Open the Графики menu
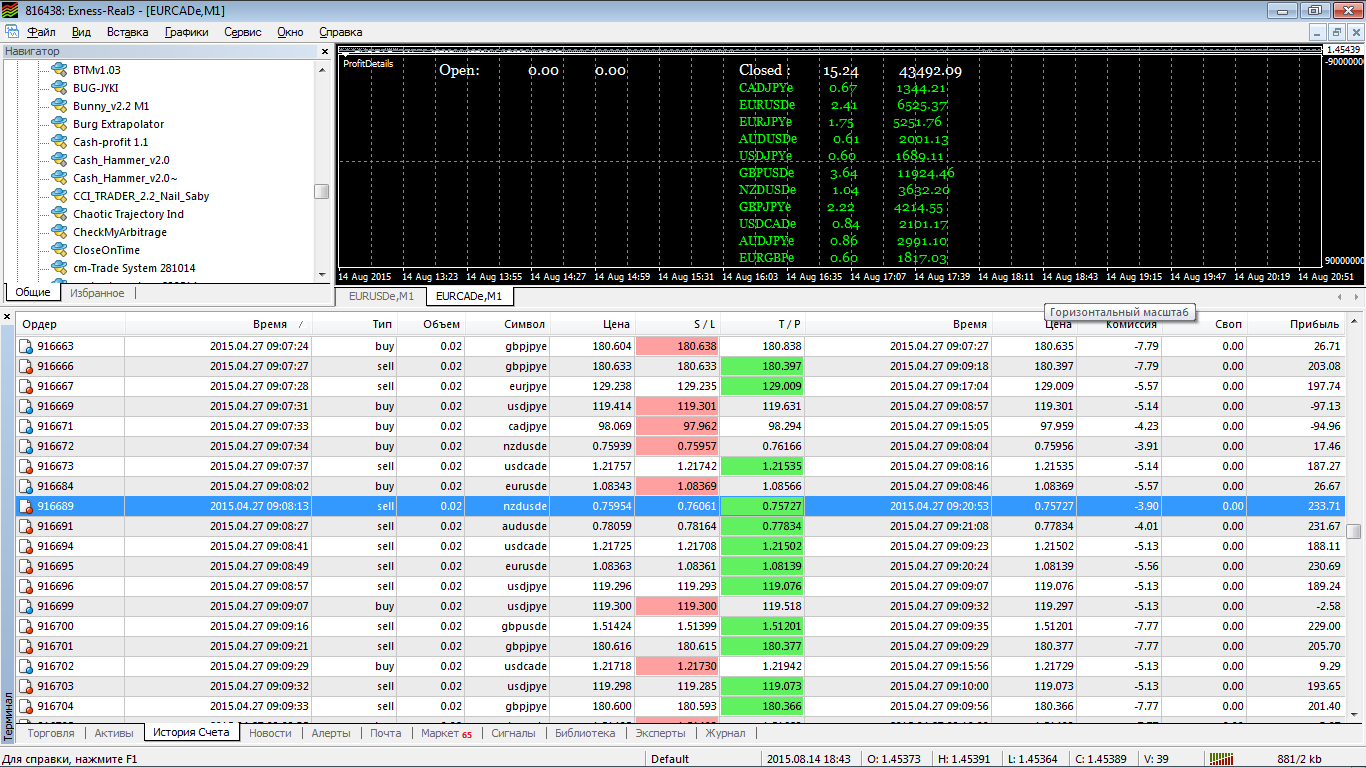This screenshot has width=1366, height=768. (186, 32)
